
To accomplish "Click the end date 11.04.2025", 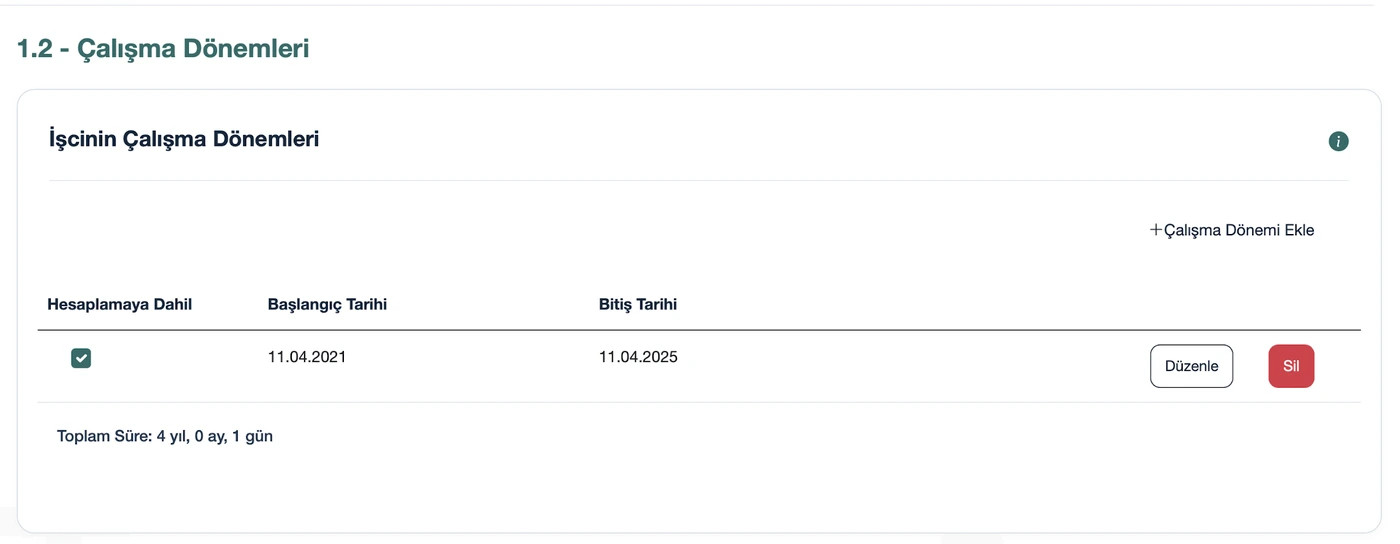I will (638, 356).
